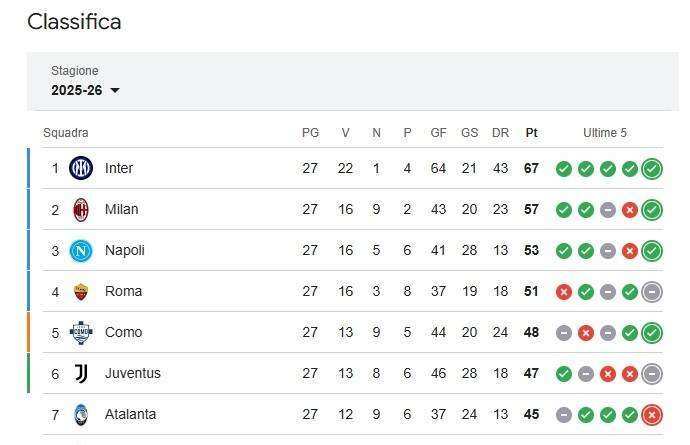The image size is (690, 445).
Task: Click the Juventus club logo
Action: point(81,373)
